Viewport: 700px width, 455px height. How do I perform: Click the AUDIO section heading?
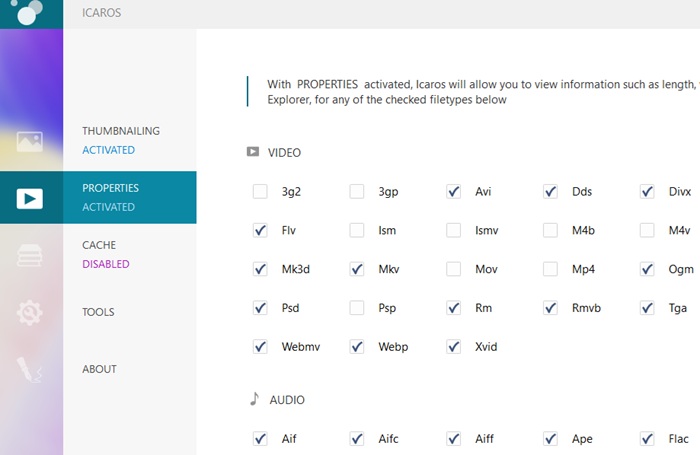pyautogui.click(x=287, y=400)
